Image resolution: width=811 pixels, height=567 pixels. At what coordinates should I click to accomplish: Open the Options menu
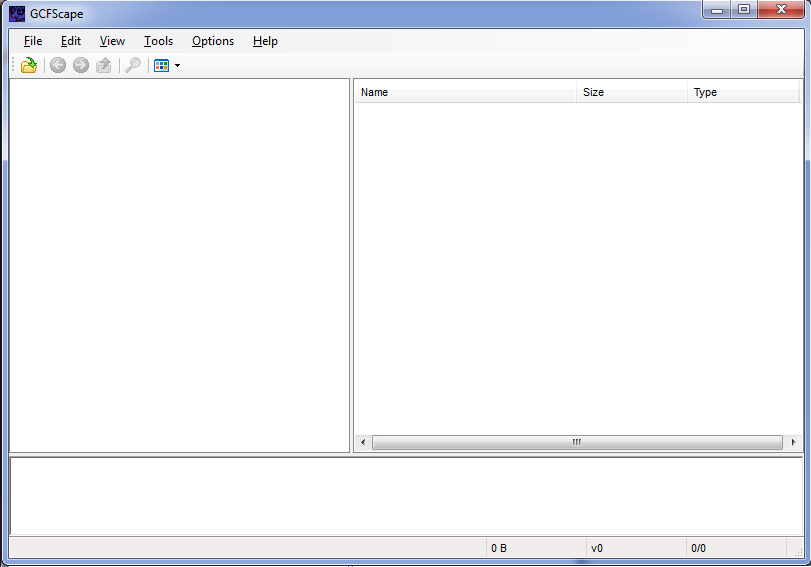pos(213,41)
